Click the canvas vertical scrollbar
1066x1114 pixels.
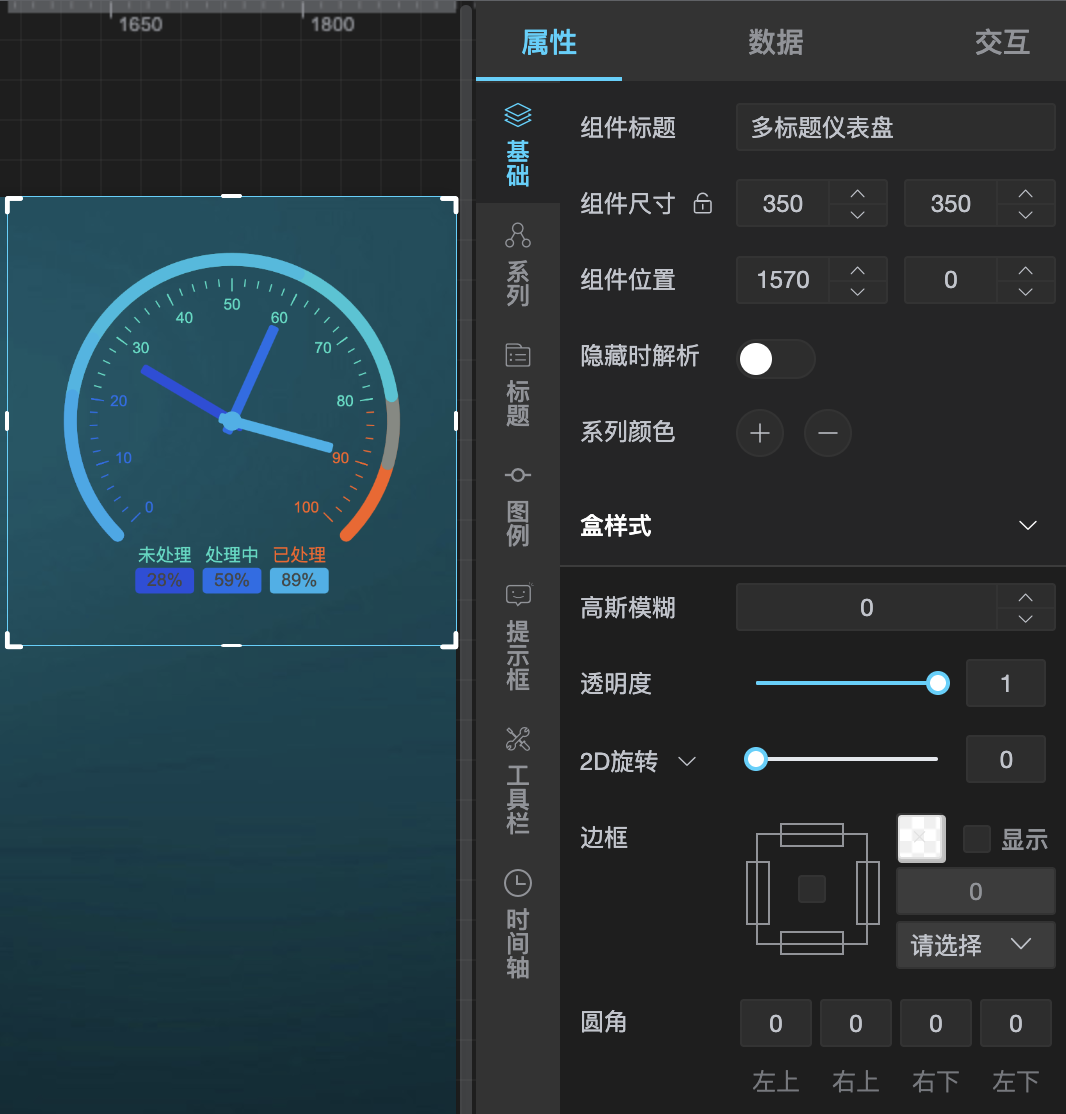(465, 560)
